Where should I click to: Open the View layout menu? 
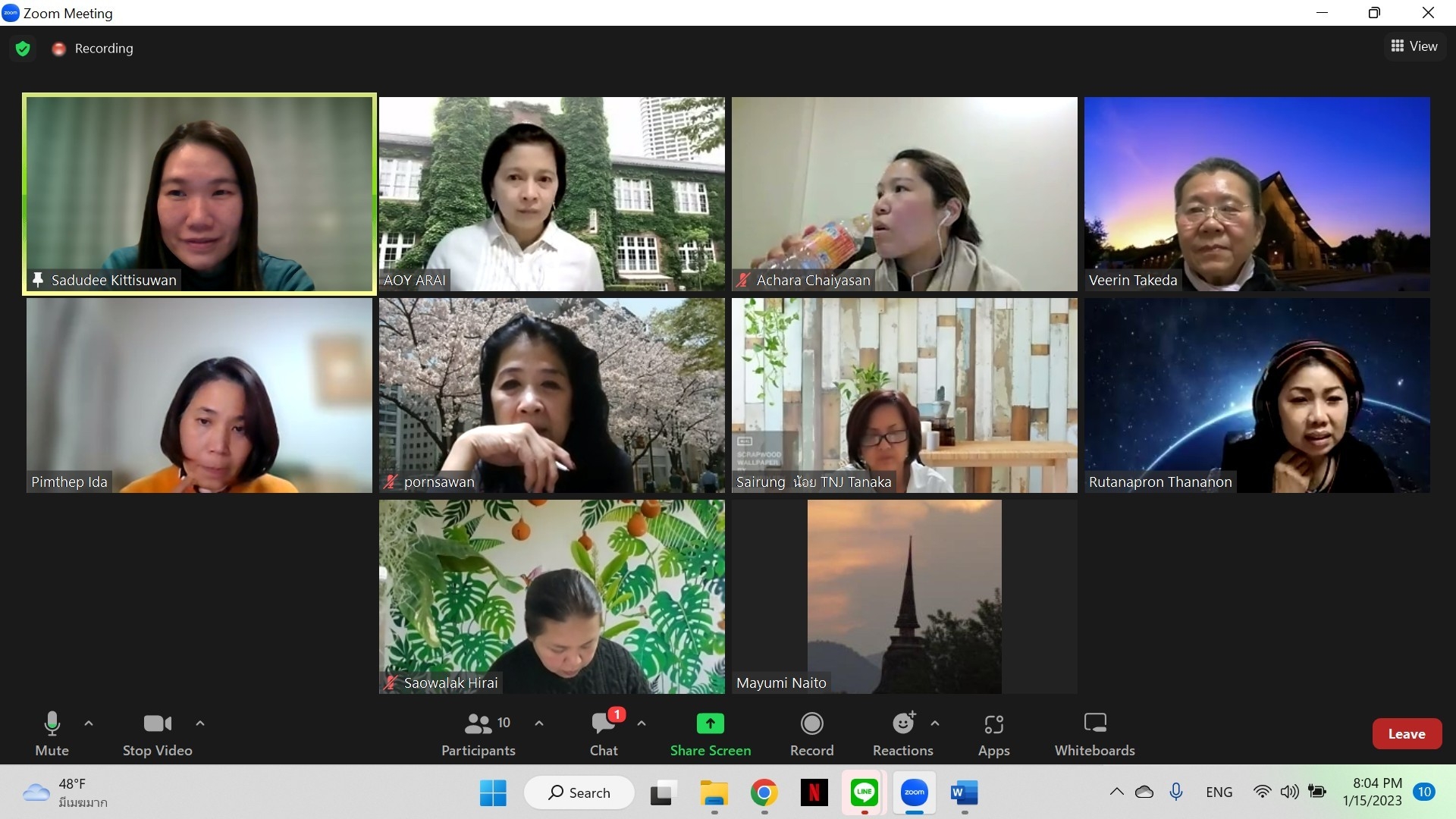click(1414, 46)
